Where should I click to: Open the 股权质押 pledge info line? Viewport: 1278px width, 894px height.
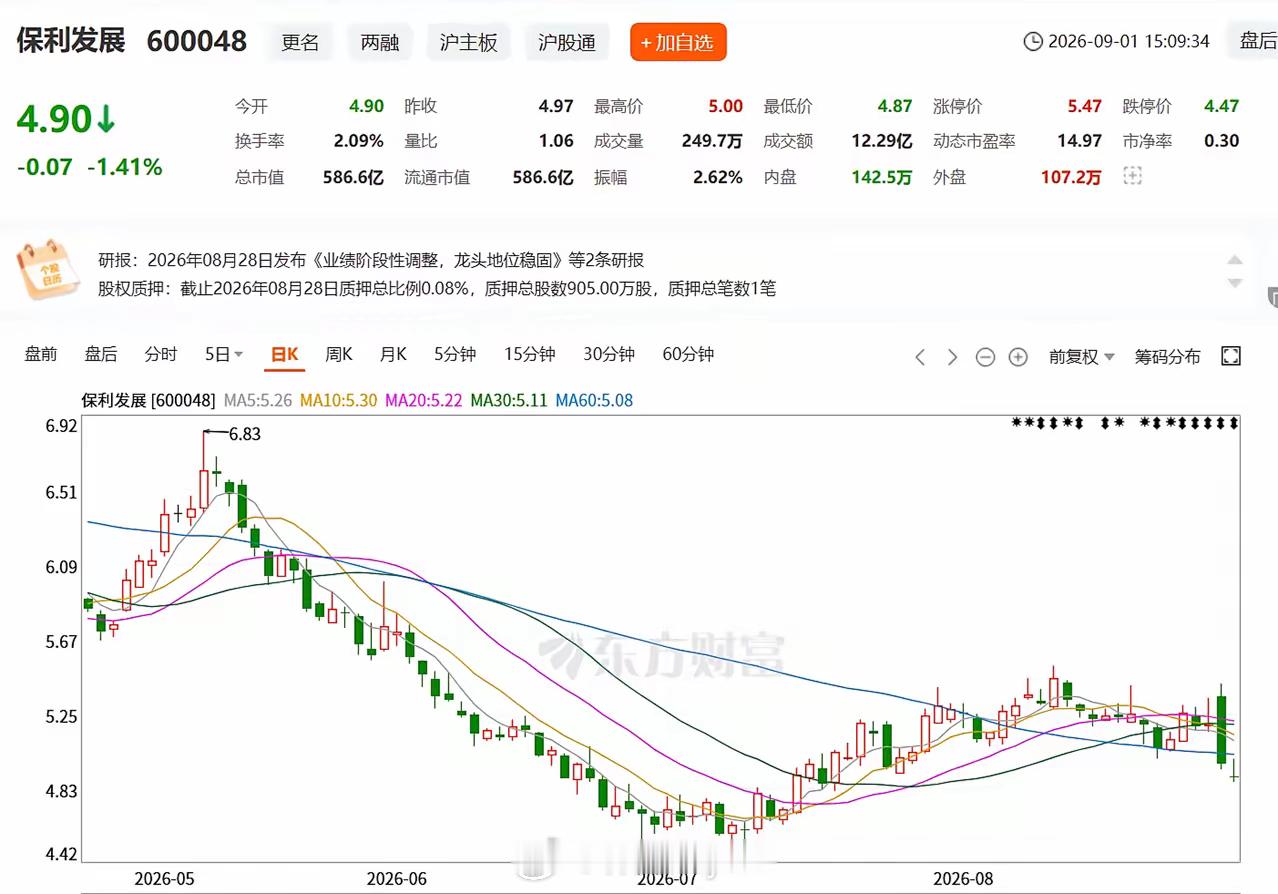point(437,289)
